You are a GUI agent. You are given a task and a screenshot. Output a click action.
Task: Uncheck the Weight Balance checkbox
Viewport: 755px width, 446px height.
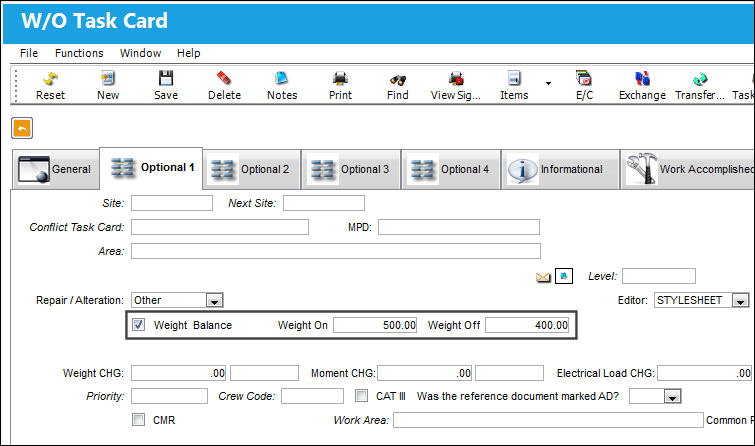tap(139, 325)
